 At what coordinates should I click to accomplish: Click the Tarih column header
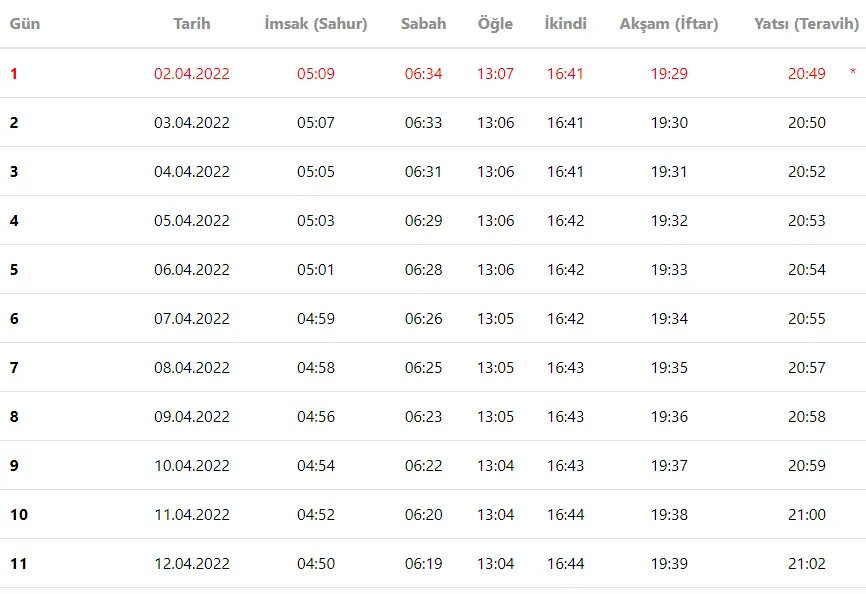[x=192, y=24]
